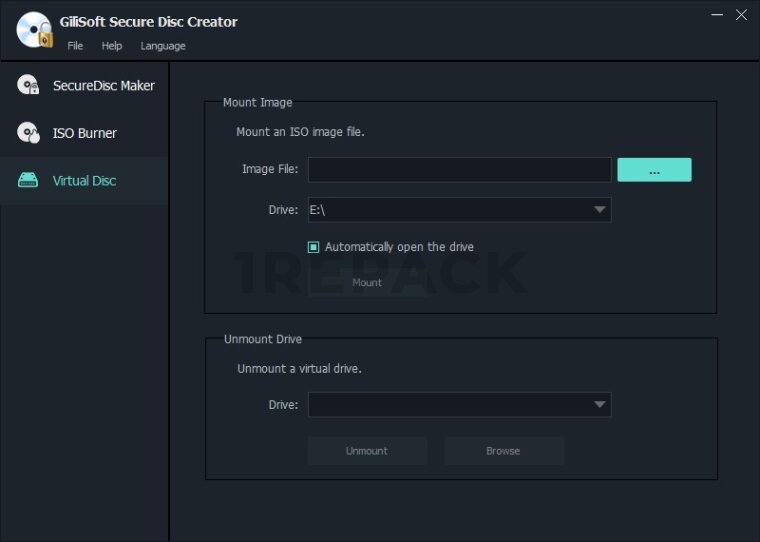Viewport: 760px width, 542px height.
Task: Toggle Automatically open the drive checkbox
Action: coord(313,247)
